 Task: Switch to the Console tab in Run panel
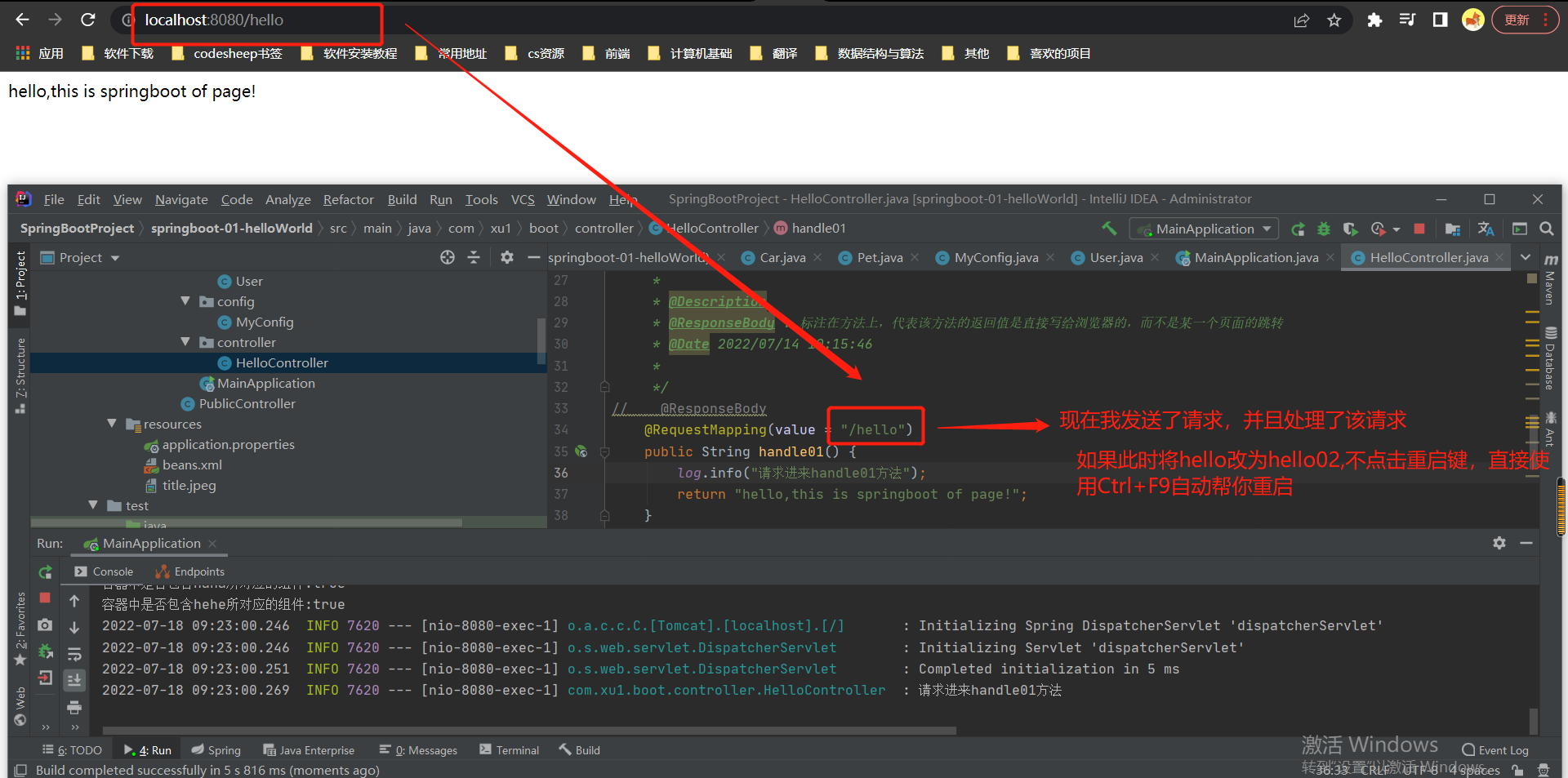(x=104, y=571)
